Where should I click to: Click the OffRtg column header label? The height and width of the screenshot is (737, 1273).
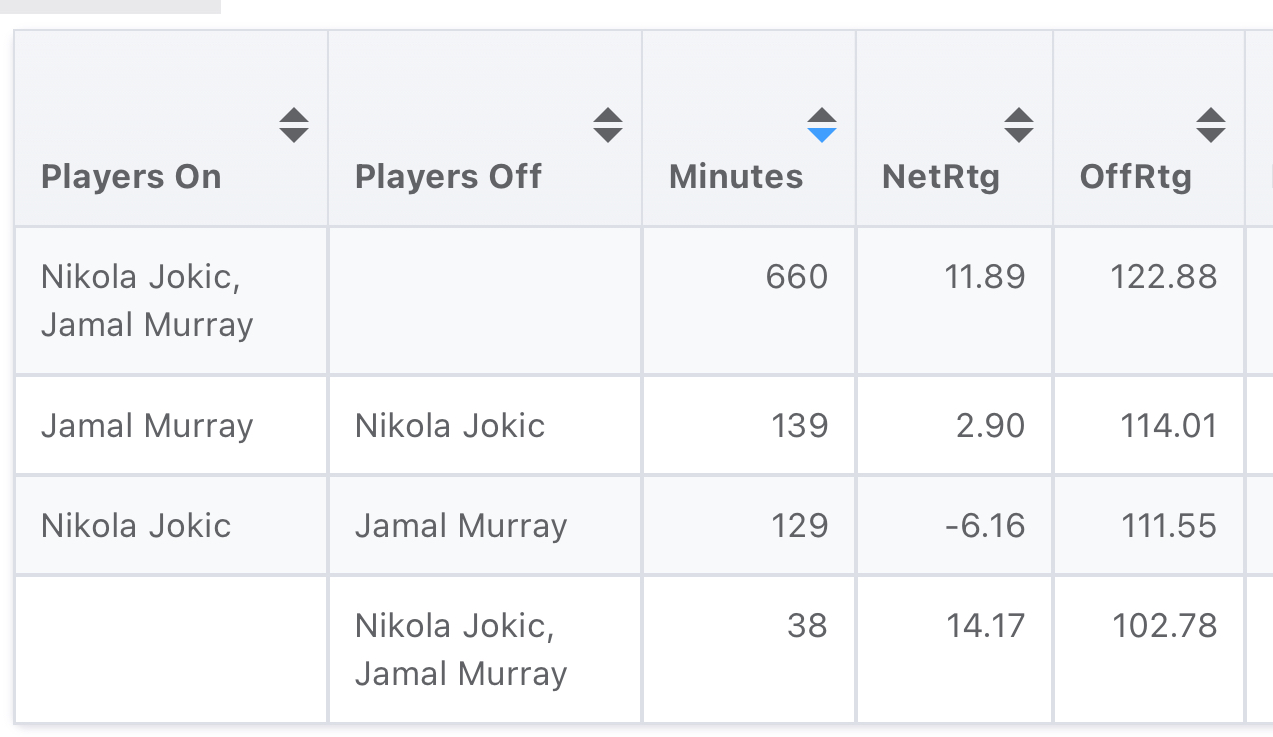[x=1136, y=177]
